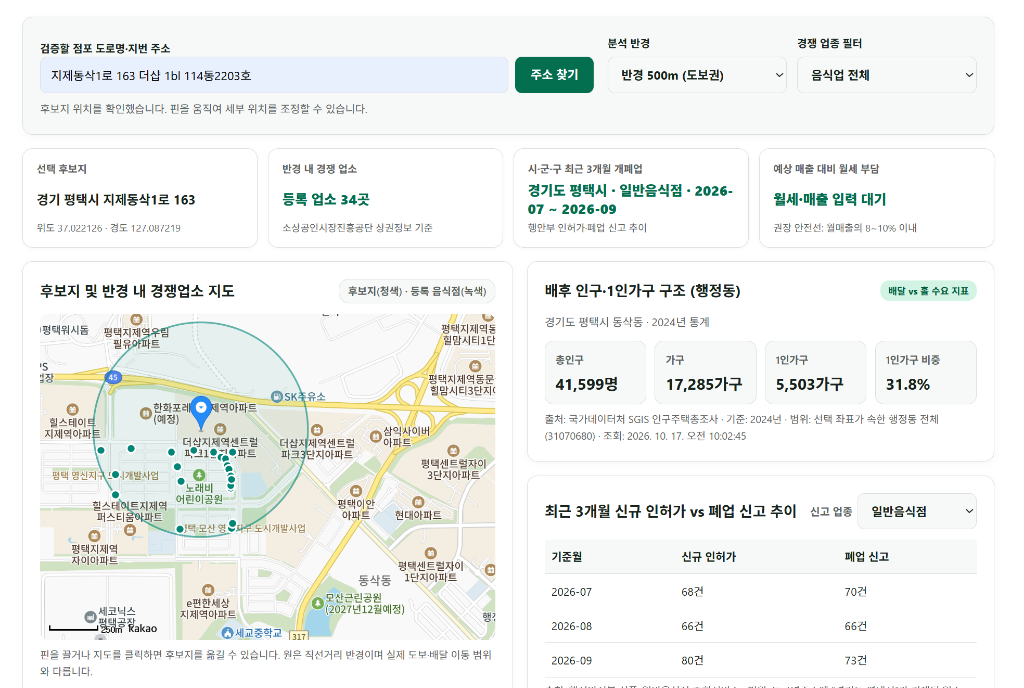1024x688 pixels.
Task: Click the 동삭동 district label on map
Action: tap(375, 580)
